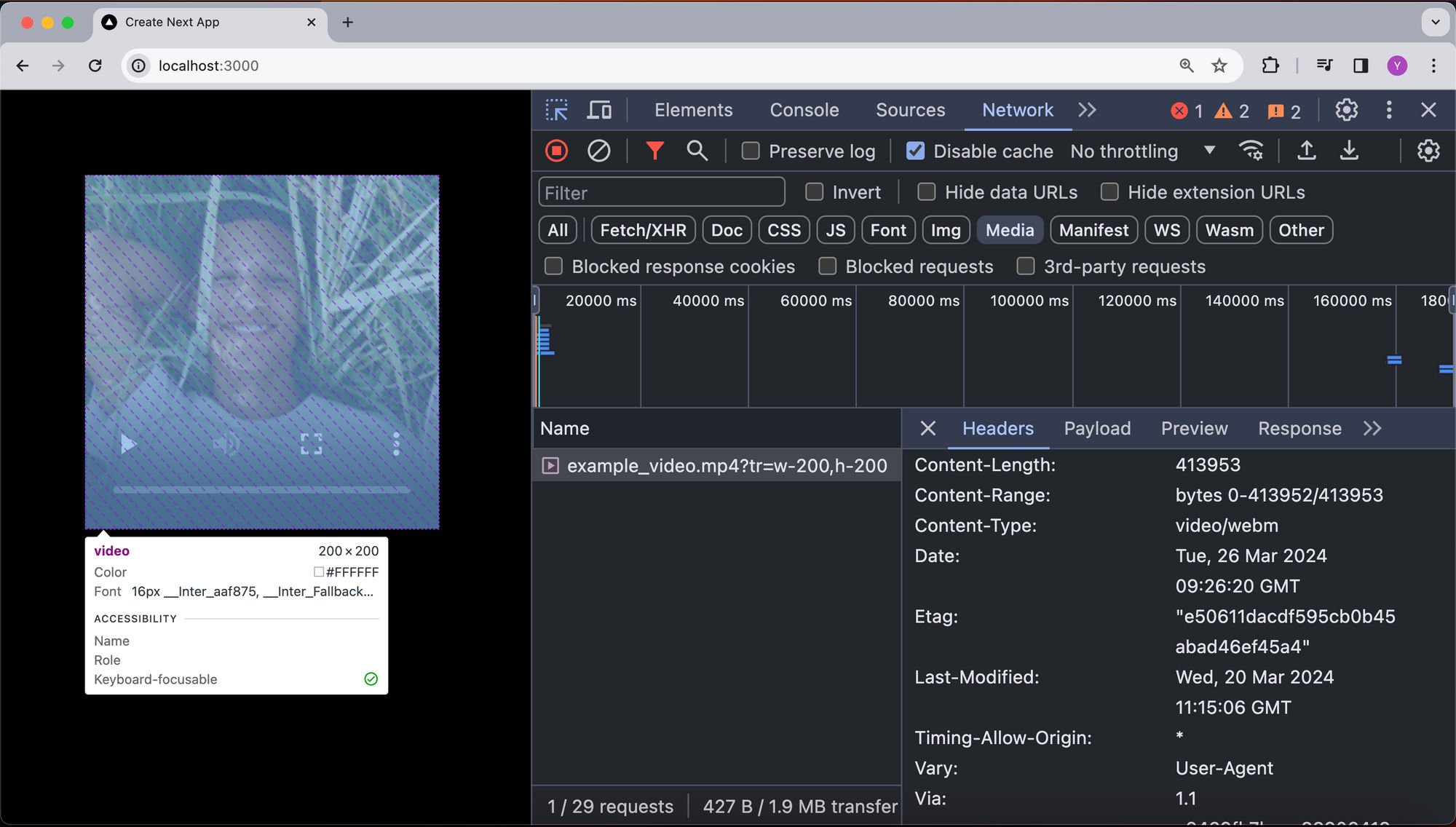This screenshot has height=827, width=1456.
Task: Click the Media filter tab in Network panel
Action: (x=1010, y=230)
